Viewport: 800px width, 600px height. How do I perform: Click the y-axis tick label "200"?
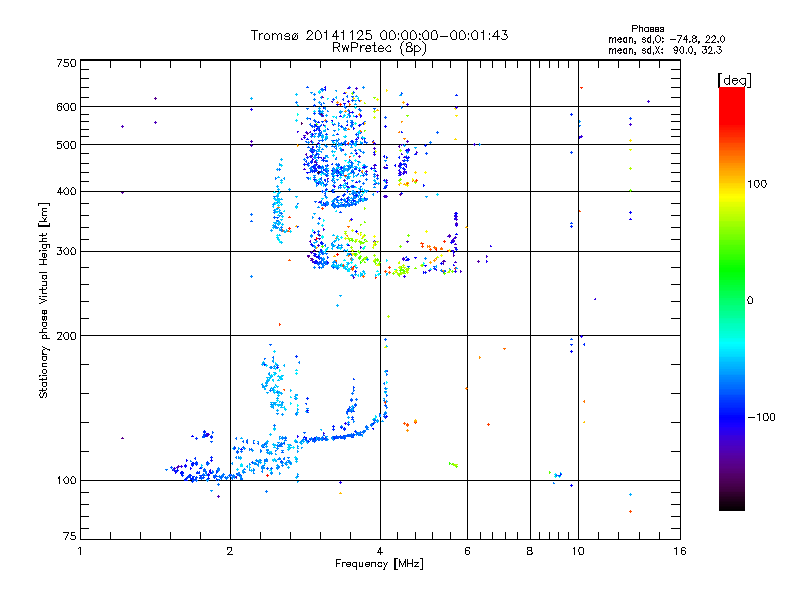click(66, 336)
